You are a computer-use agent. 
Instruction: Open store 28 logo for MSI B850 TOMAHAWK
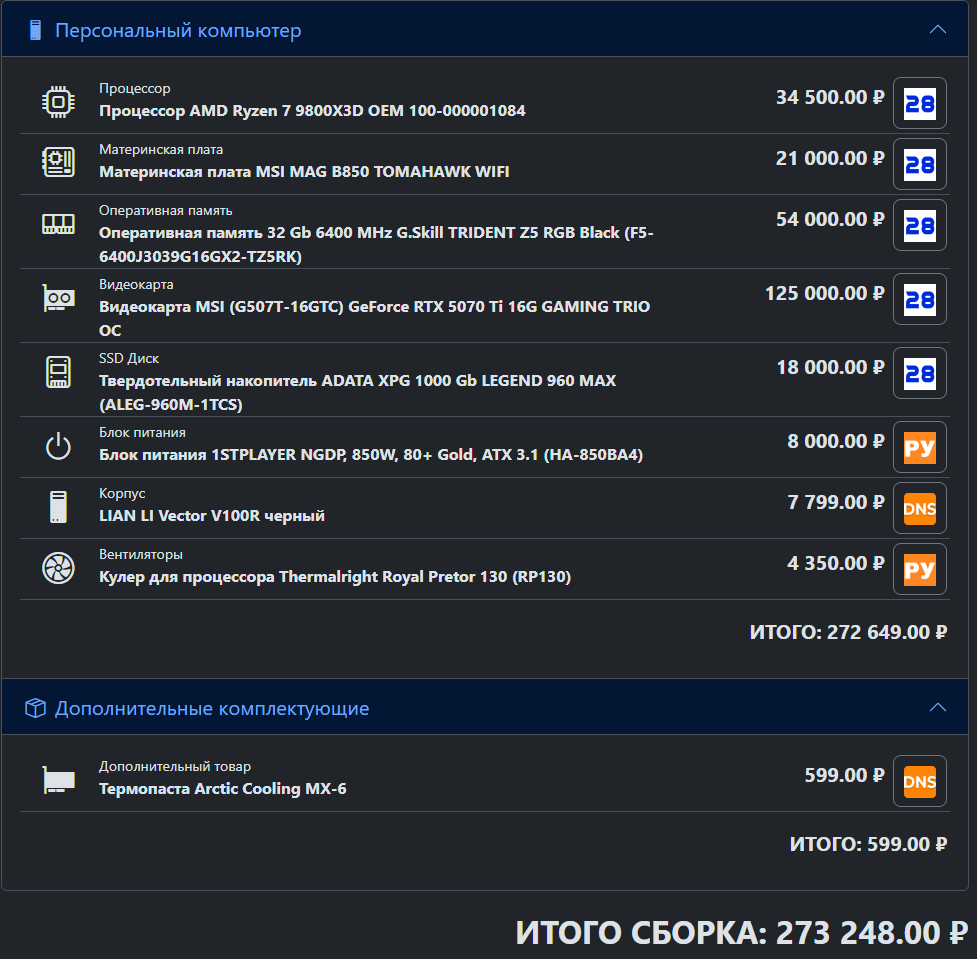coord(920,165)
